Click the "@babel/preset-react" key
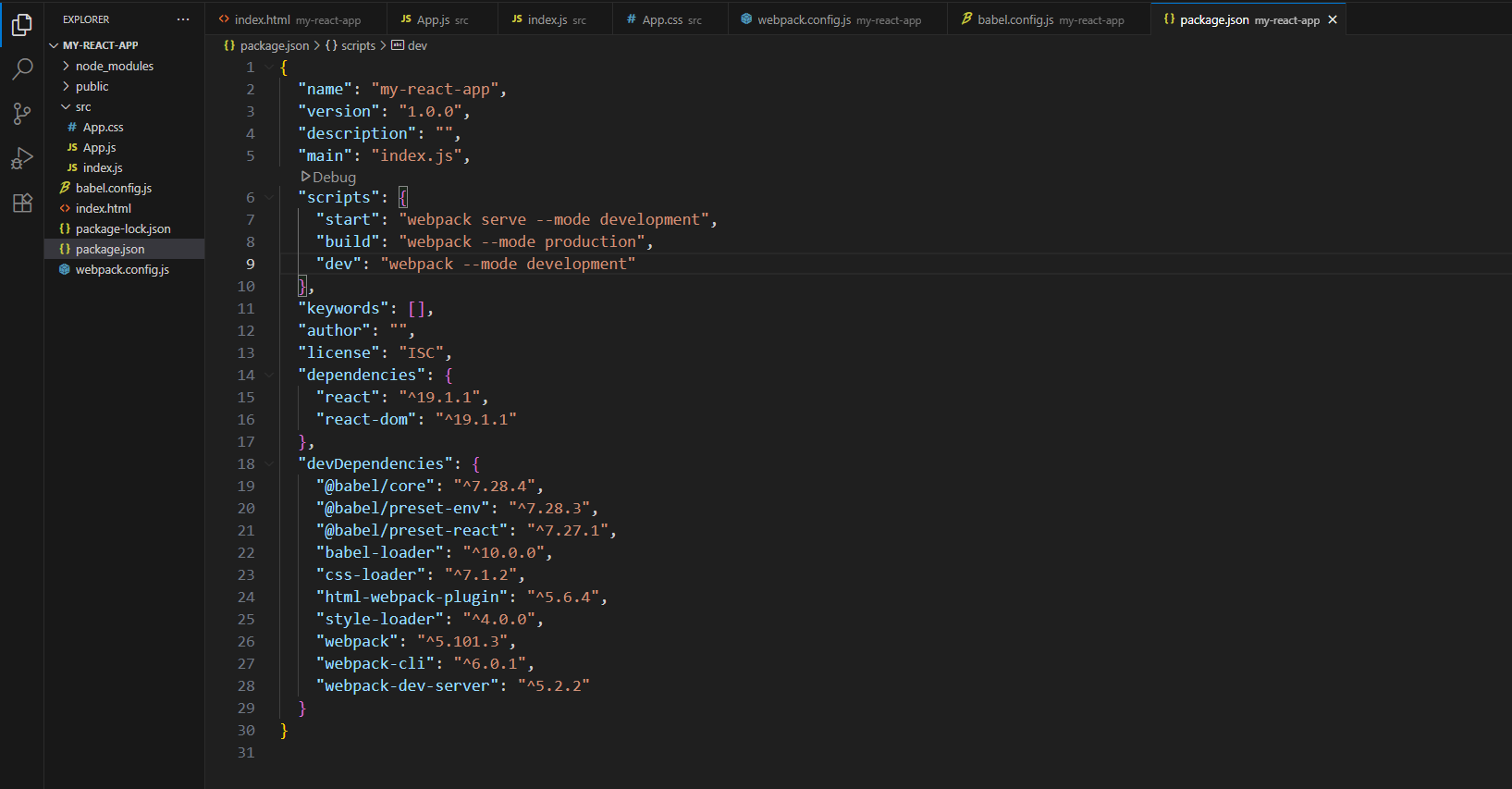 [412, 530]
